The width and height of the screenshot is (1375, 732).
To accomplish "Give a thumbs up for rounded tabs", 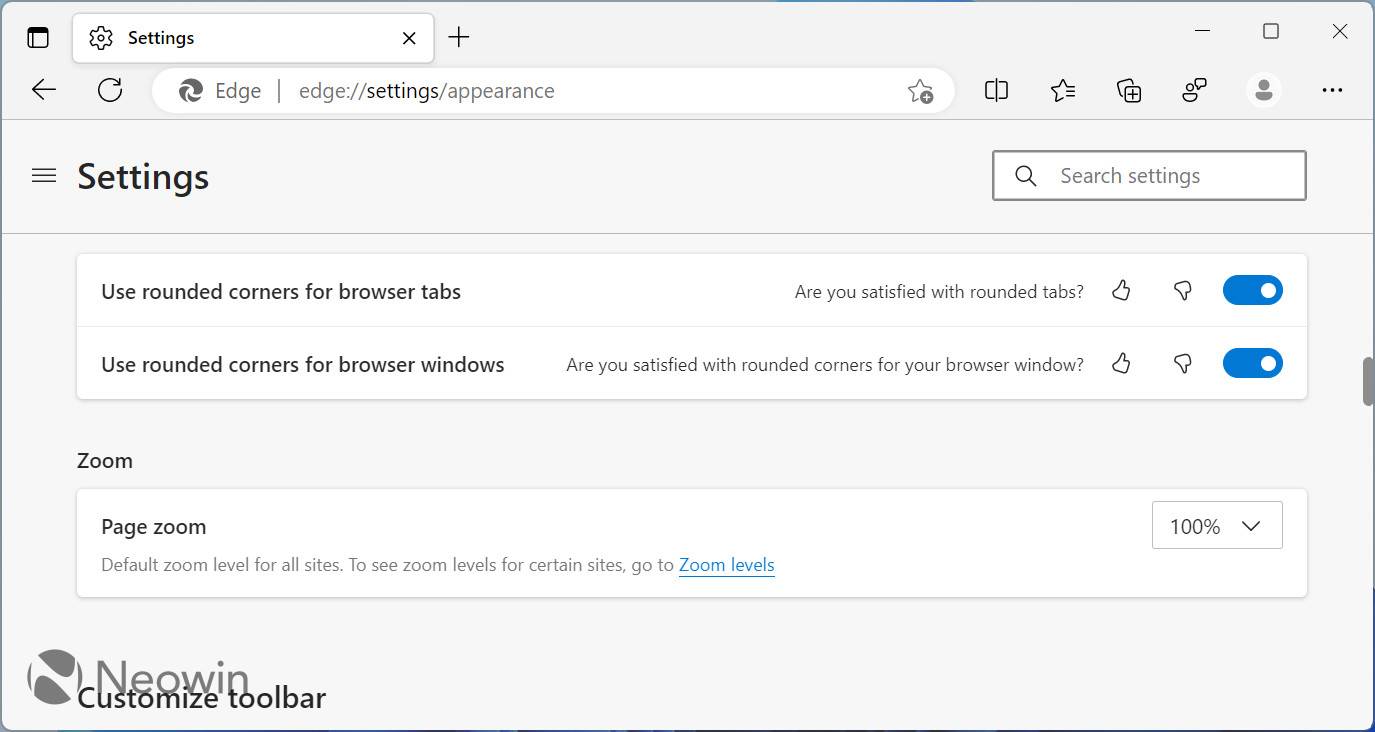I will 1121,290.
